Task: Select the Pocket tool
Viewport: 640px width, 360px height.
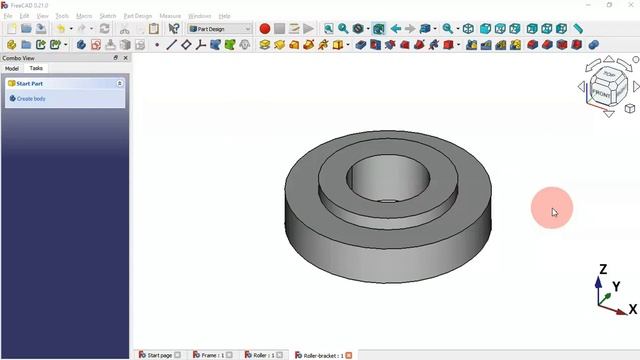Action: 360,44
